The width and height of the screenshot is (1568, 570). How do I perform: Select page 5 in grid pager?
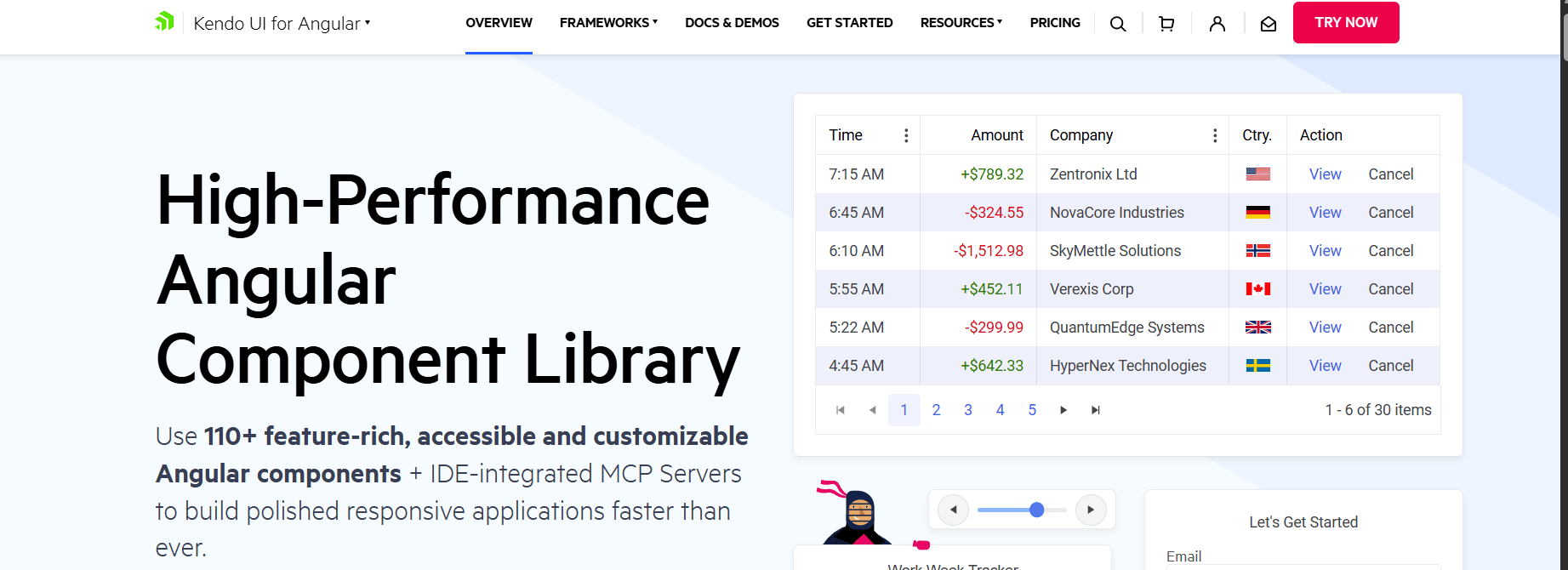(x=1032, y=410)
